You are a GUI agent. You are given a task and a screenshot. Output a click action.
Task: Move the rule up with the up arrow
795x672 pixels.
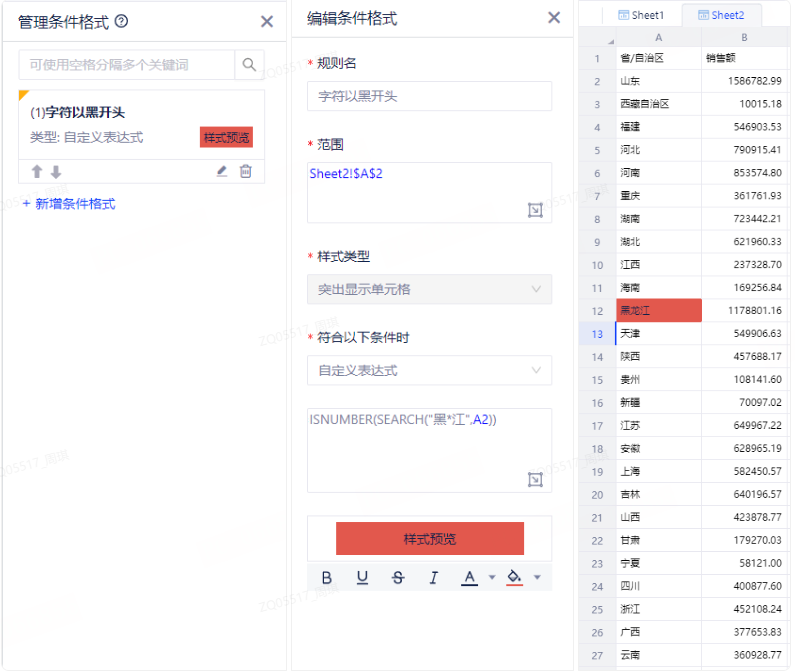point(37,172)
